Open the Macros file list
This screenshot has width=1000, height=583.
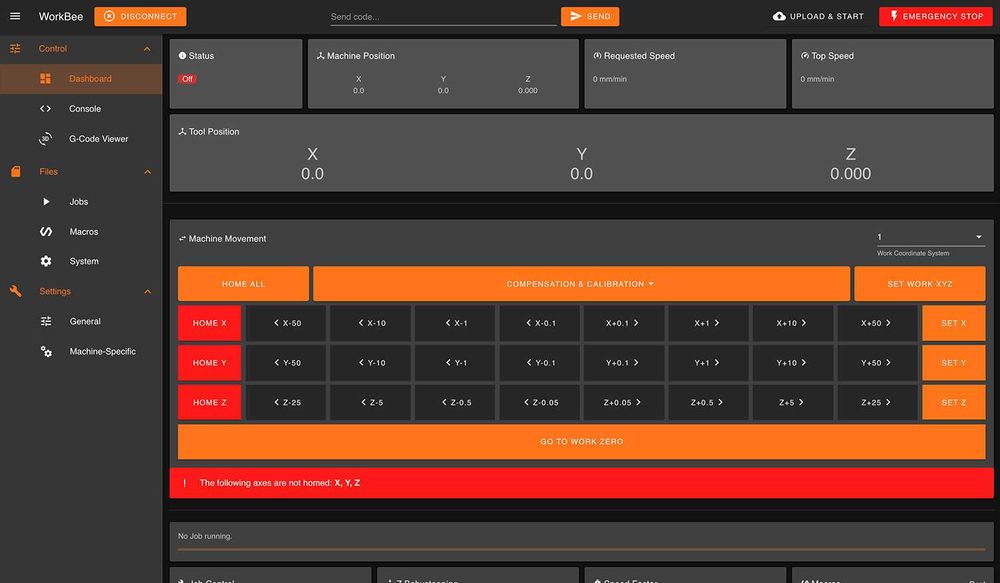coord(81,232)
